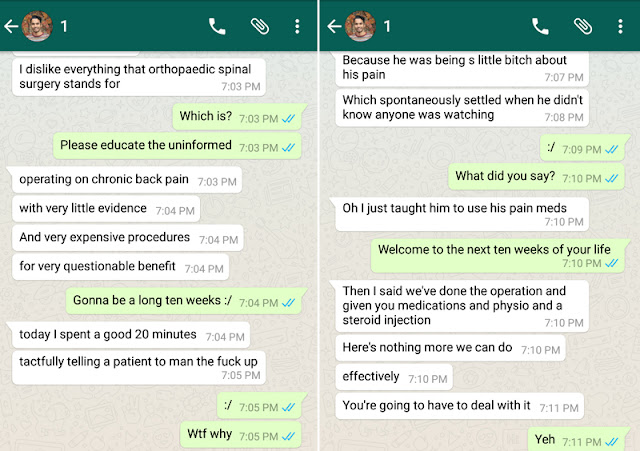This screenshot has height=451, width=640.
Task: Select 'Please educate the uninformed' message
Action: coord(177,146)
